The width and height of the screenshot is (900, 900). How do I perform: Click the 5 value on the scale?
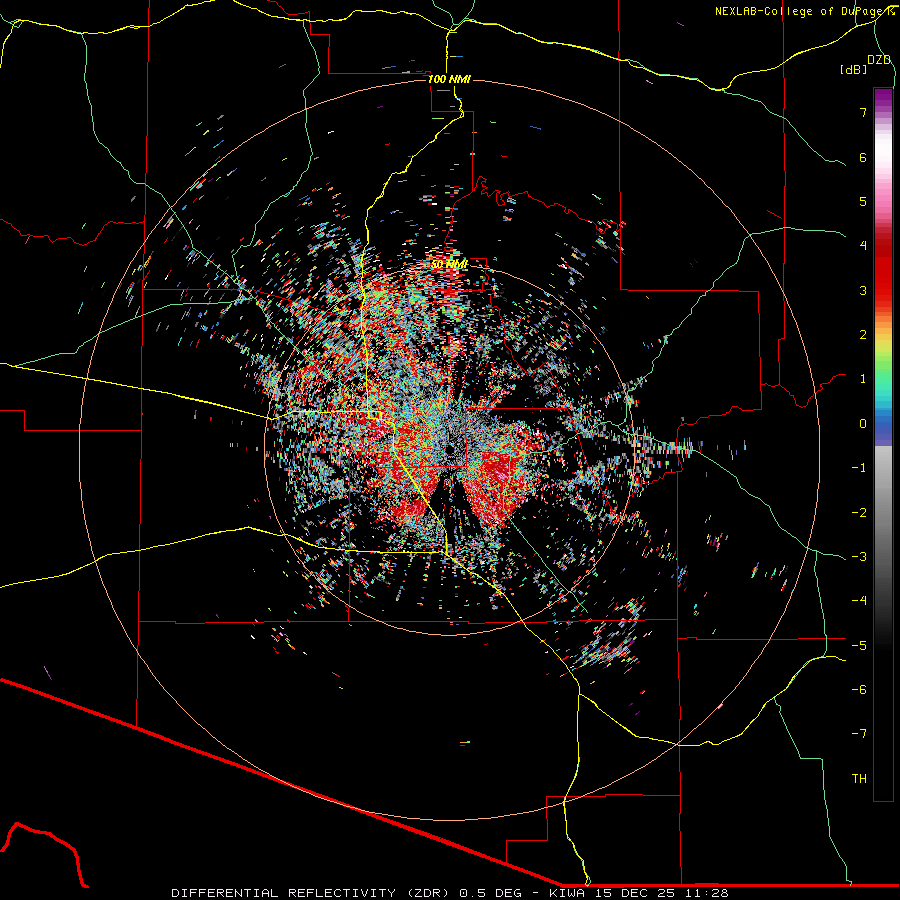(863, 201)
